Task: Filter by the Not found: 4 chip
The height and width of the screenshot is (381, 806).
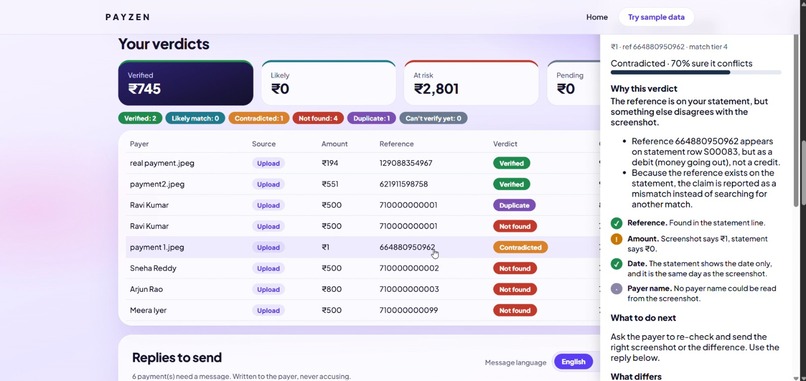Action: (318, 118)
